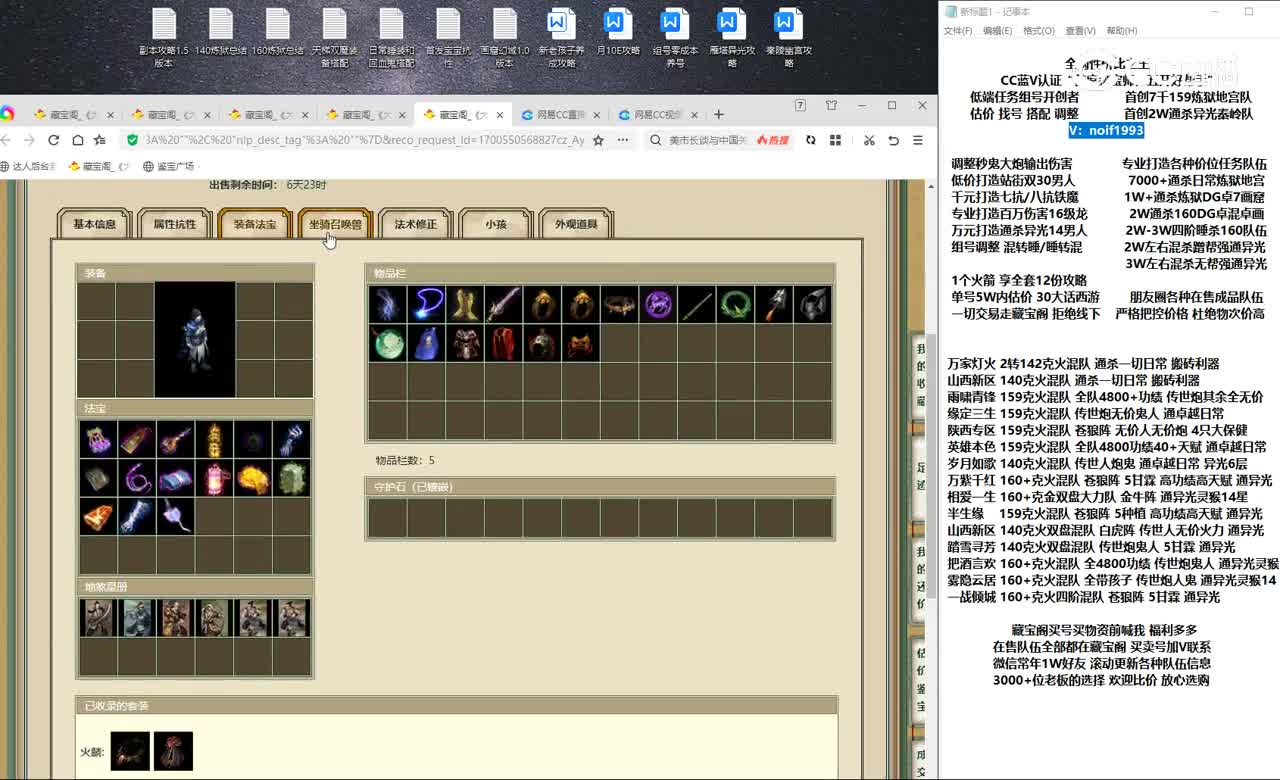1280x780 pixels.
Task: Click highlighted text V: noif1993 in Notepad
Action: click(1106, 130)
